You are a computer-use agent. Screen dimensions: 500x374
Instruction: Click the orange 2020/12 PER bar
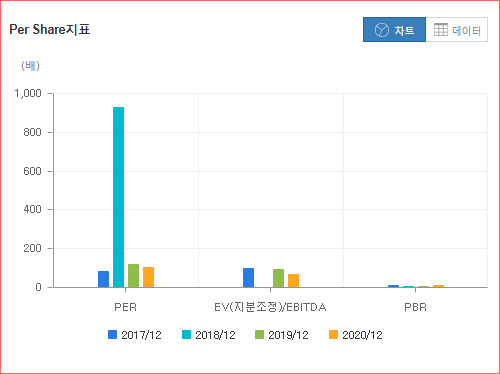point(148,277)
